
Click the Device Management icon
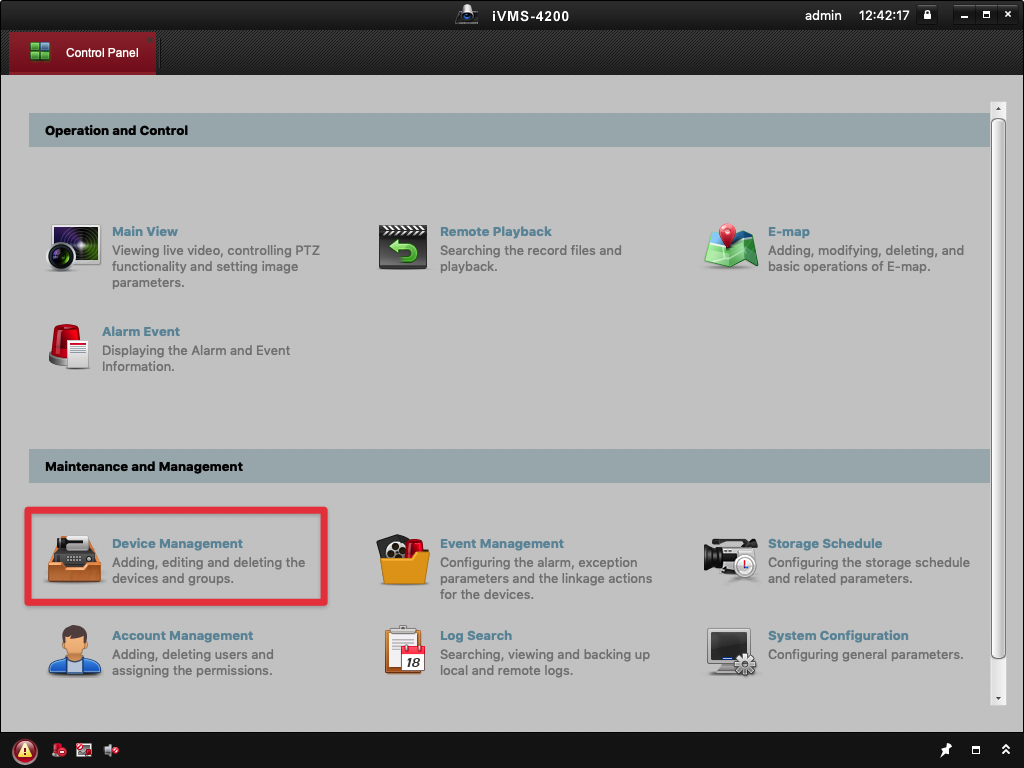click(x=74, y=559)
